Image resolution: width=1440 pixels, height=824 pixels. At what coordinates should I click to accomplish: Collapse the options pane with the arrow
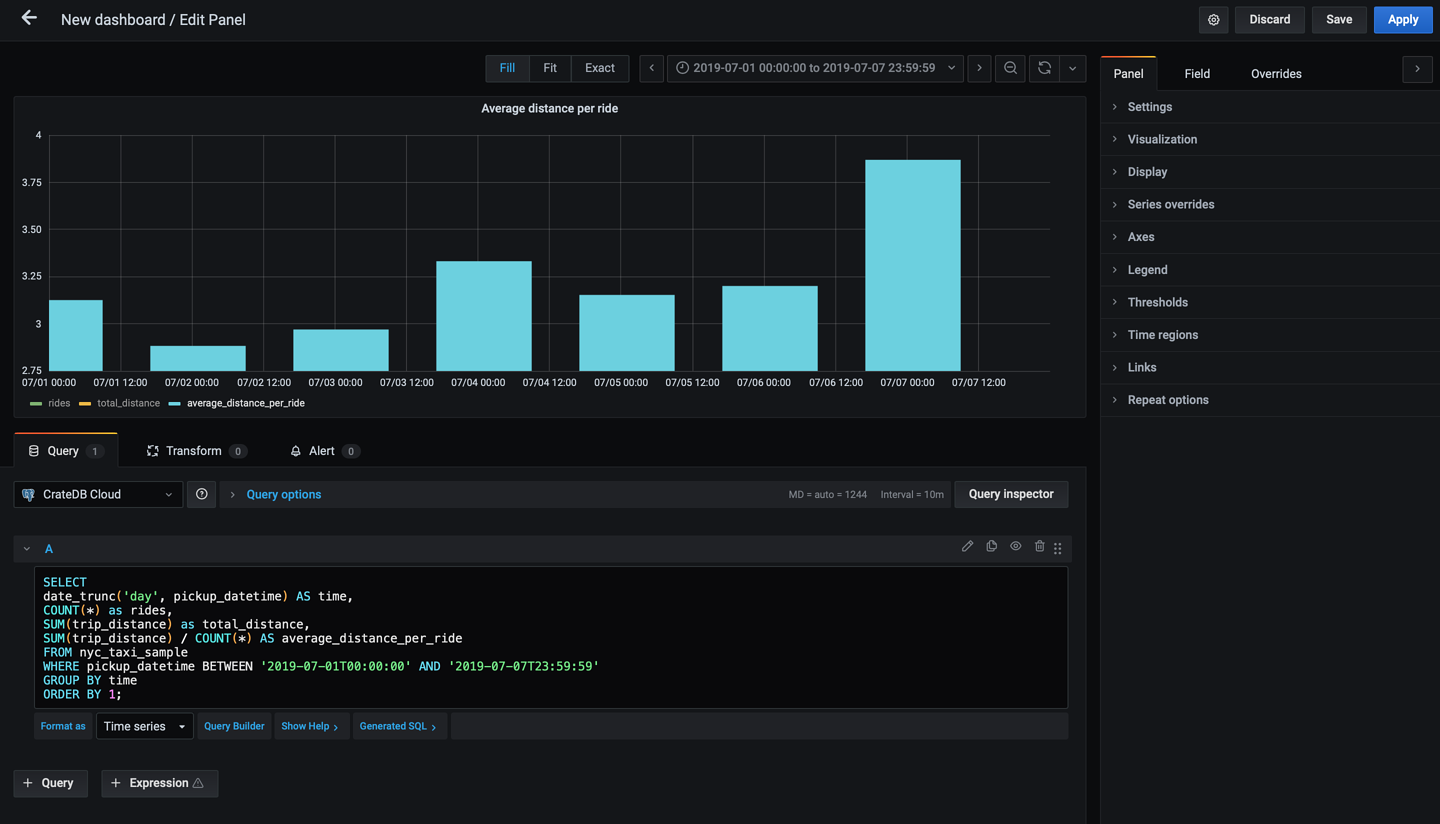click(x=1417, y=69)
